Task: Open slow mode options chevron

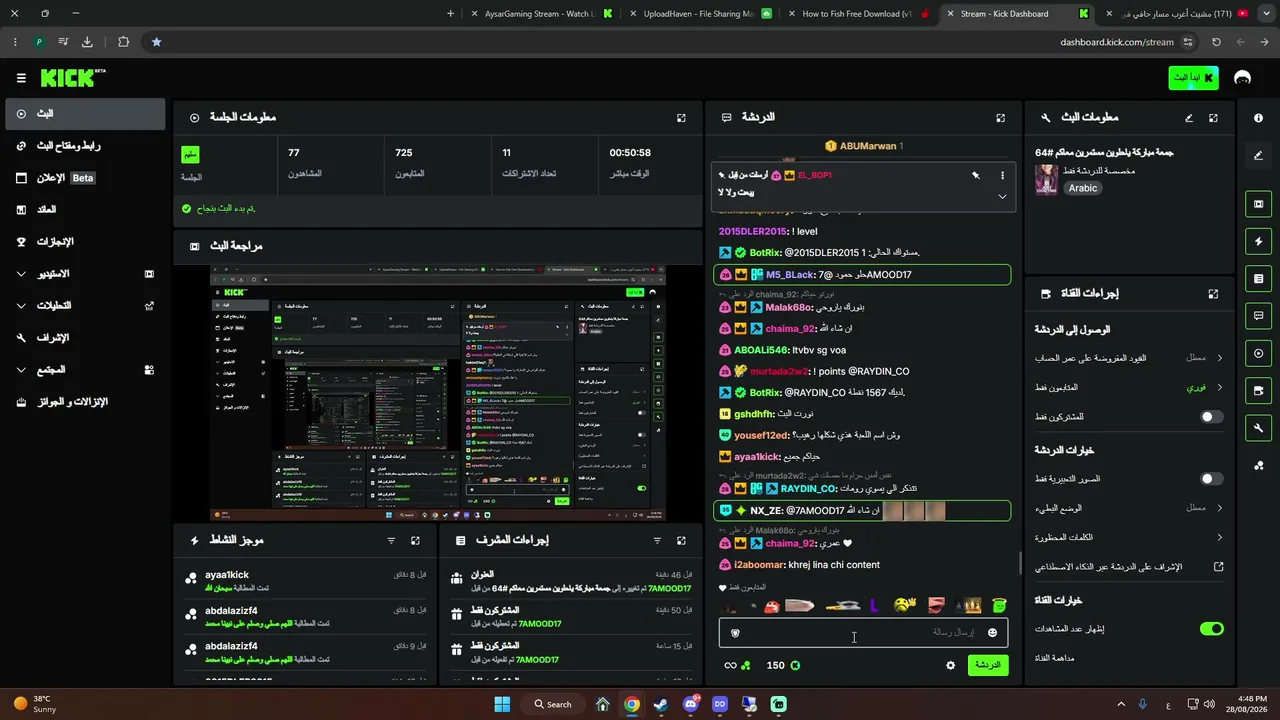Action: click(1220, 508)
